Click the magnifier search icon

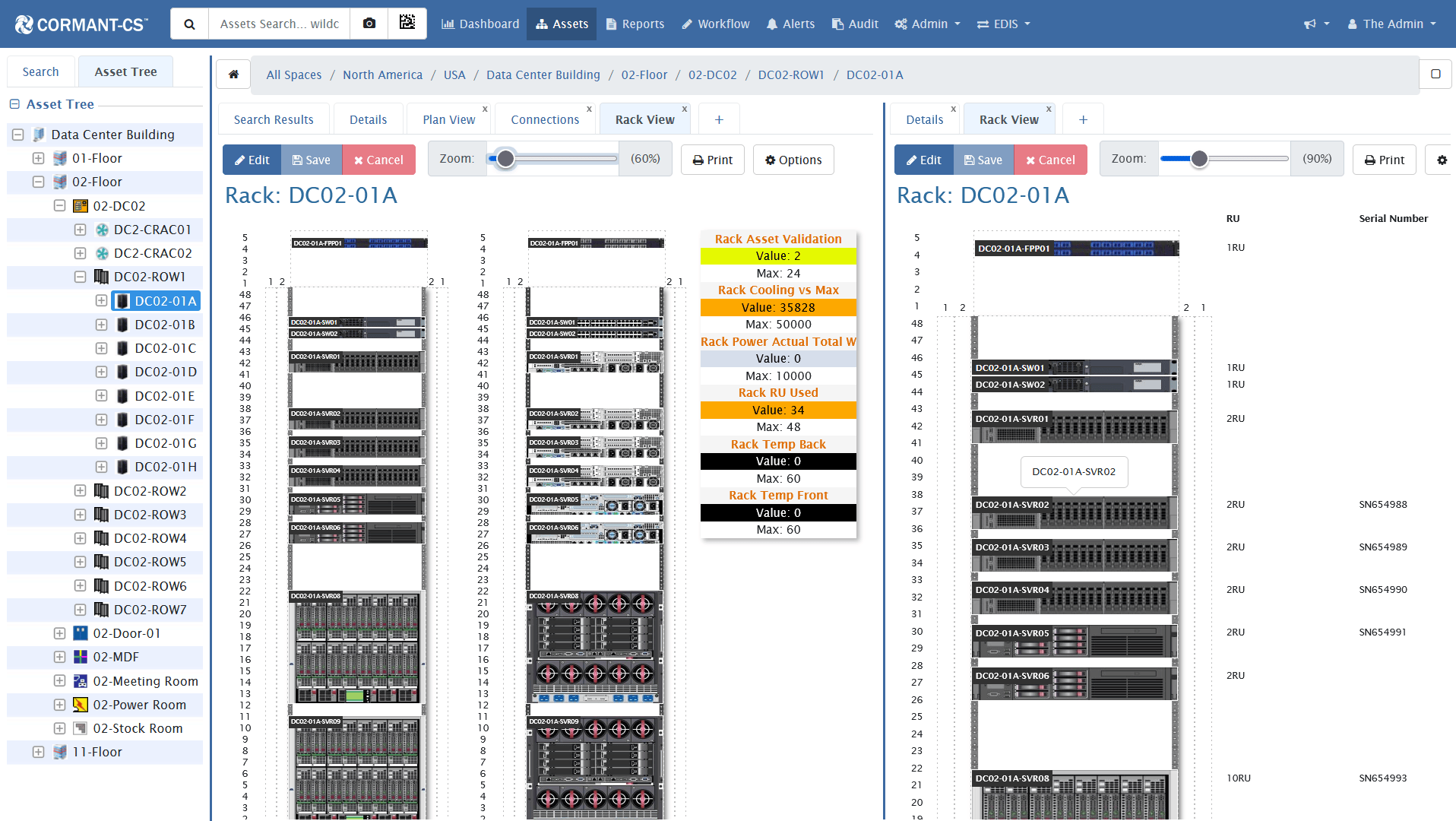tap(190, 24)
